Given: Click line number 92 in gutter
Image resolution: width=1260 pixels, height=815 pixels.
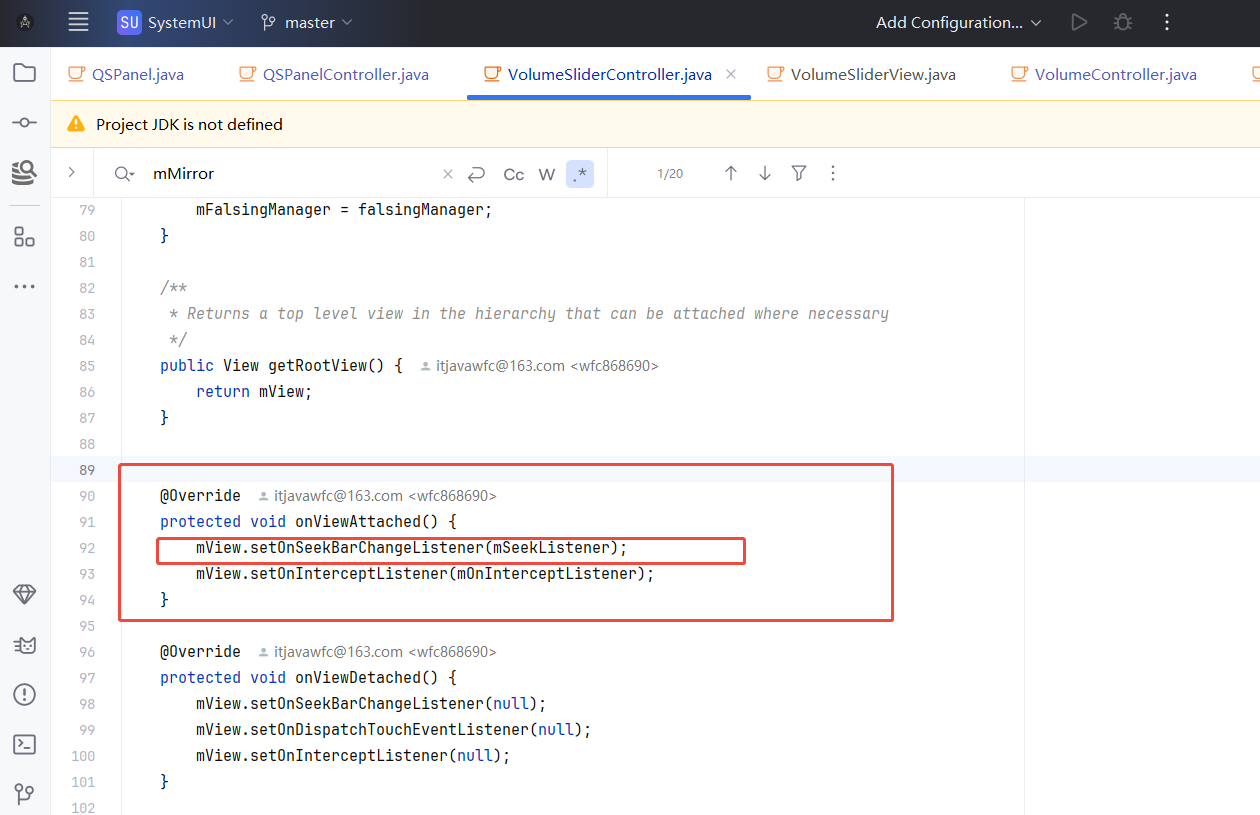Looking at the screenshot, I should (86, 548).
